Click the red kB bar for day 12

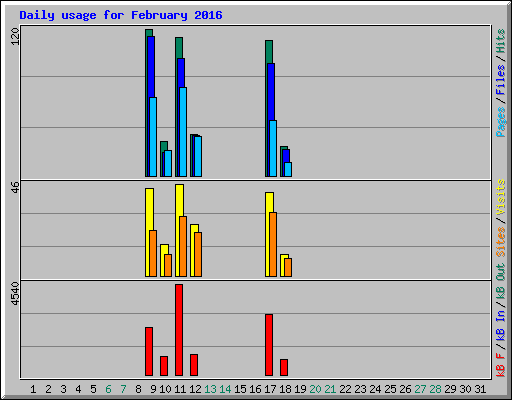[194, 365]
